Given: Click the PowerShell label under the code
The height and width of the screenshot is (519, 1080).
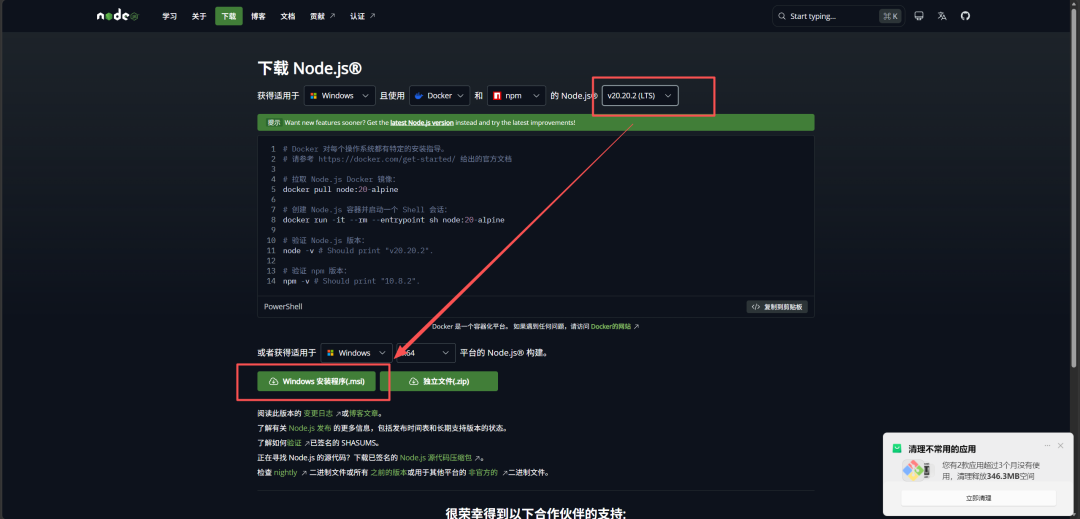Looking at the screenshot, I should tap(283, 307).
